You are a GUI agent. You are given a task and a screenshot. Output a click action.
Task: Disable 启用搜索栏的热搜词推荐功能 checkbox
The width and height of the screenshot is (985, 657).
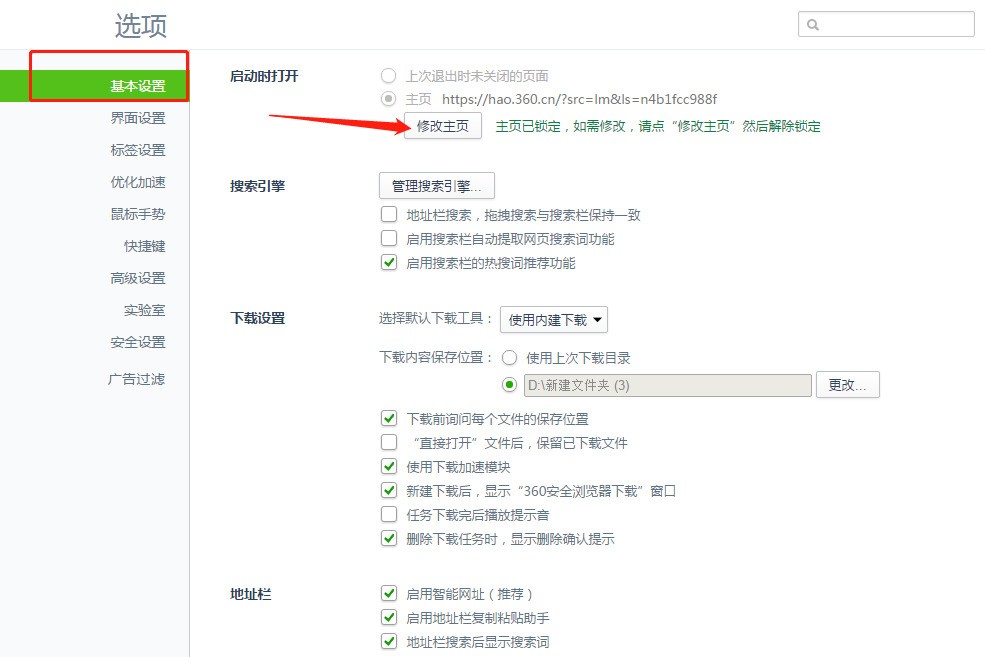pyautogui.click(x=389, y=263)
